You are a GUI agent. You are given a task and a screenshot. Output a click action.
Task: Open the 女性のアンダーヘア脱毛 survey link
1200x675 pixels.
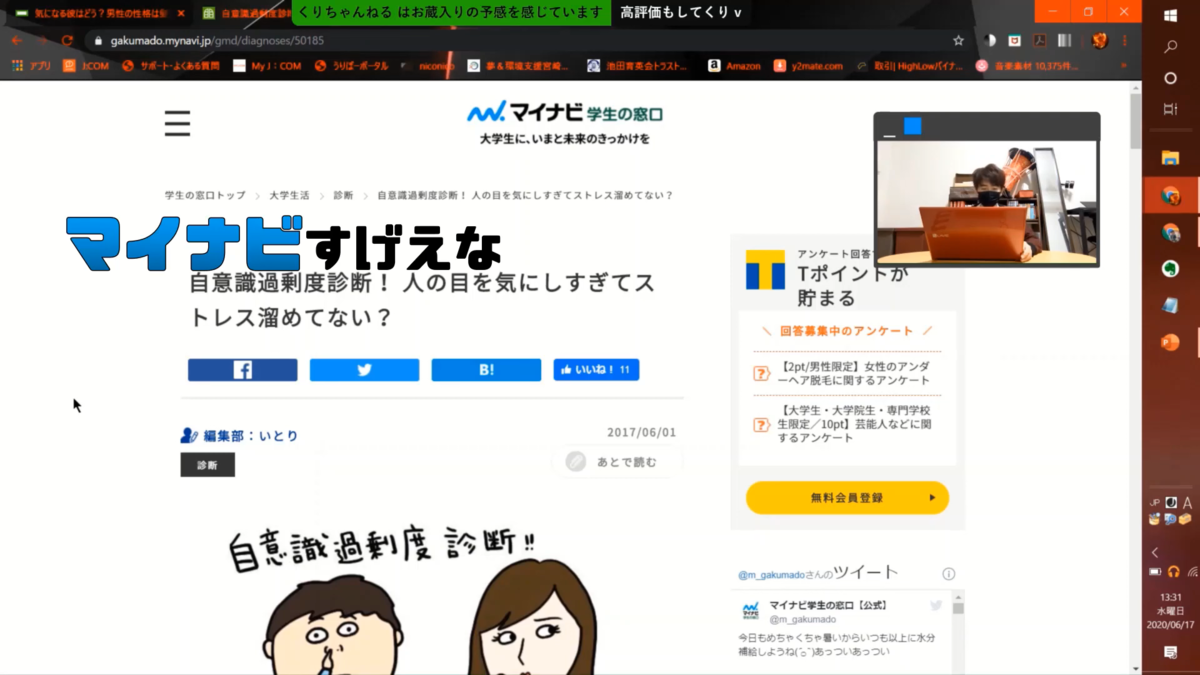[847, 373]
